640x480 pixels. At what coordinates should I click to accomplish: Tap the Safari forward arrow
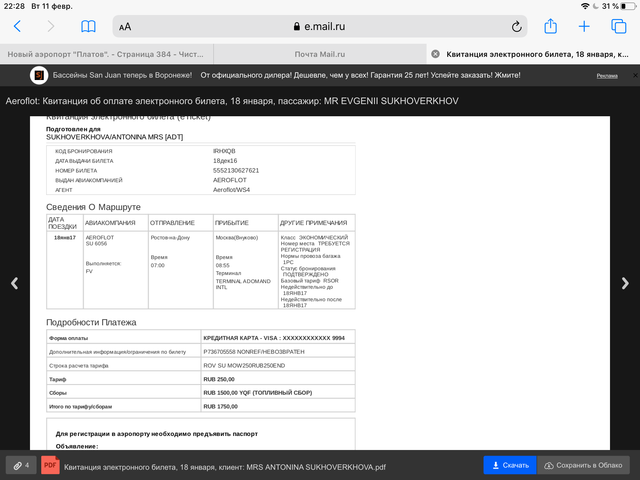tap(51, 26)
